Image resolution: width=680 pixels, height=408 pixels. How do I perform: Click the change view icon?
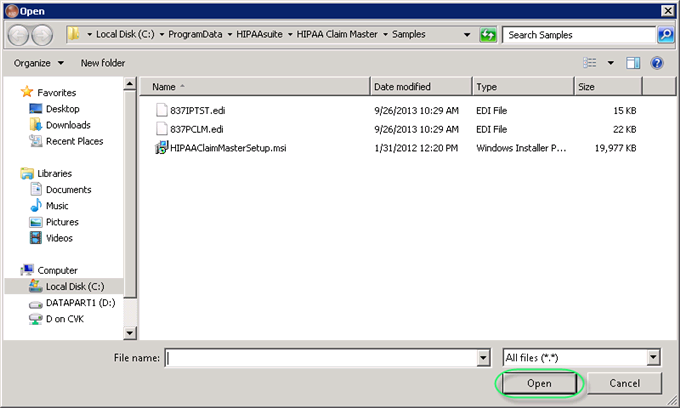point(591,63)
